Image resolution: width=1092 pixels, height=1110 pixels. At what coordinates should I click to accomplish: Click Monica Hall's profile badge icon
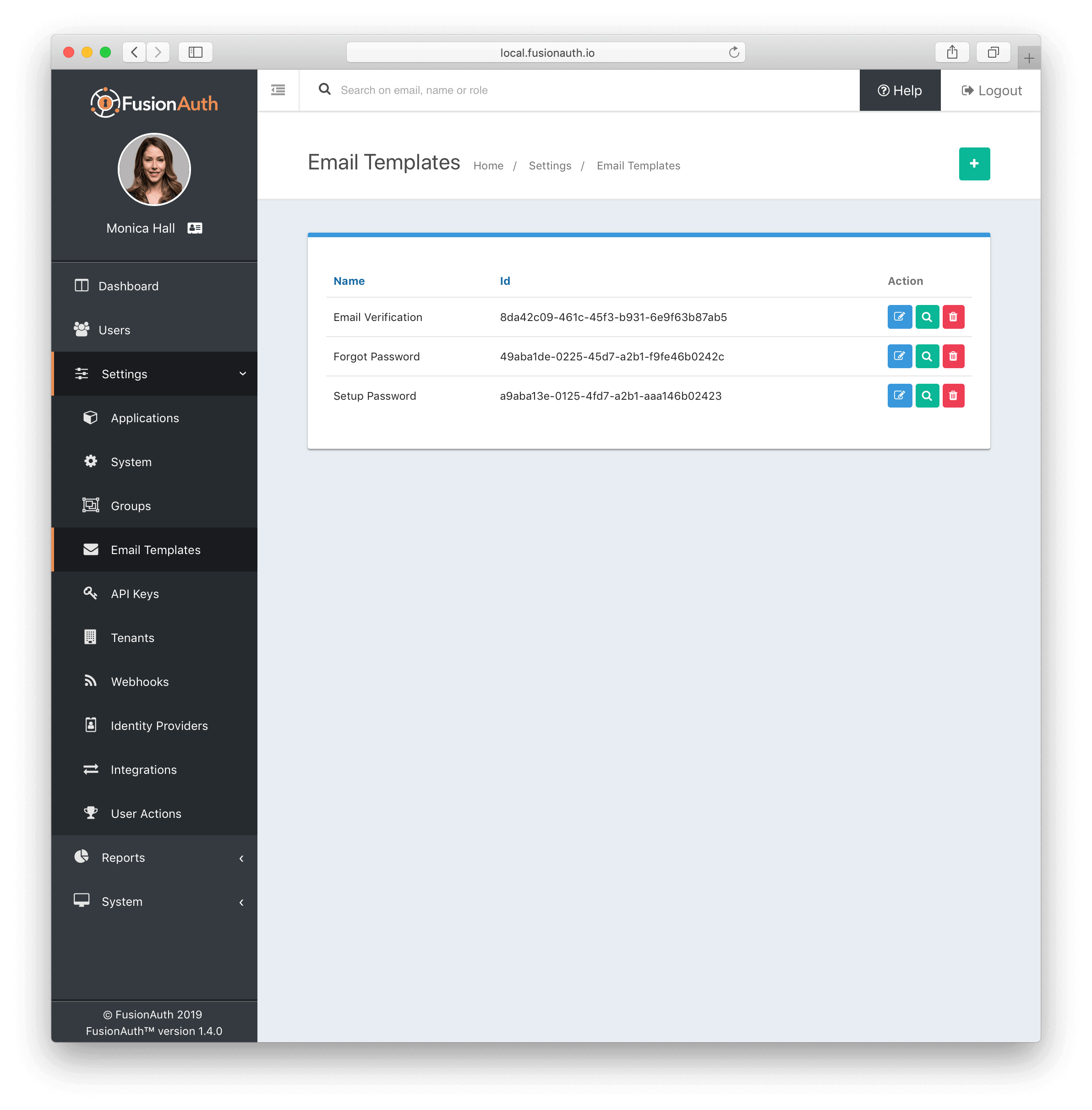194,228
